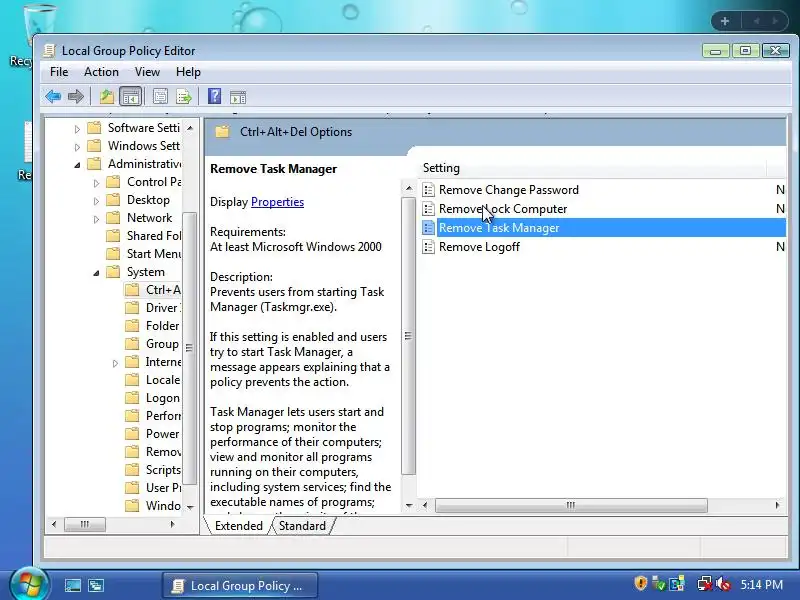The height and width of the screenshot is (600, 800).
Task: Click the Forward arrow in toolbar
Action: point(76,96)
